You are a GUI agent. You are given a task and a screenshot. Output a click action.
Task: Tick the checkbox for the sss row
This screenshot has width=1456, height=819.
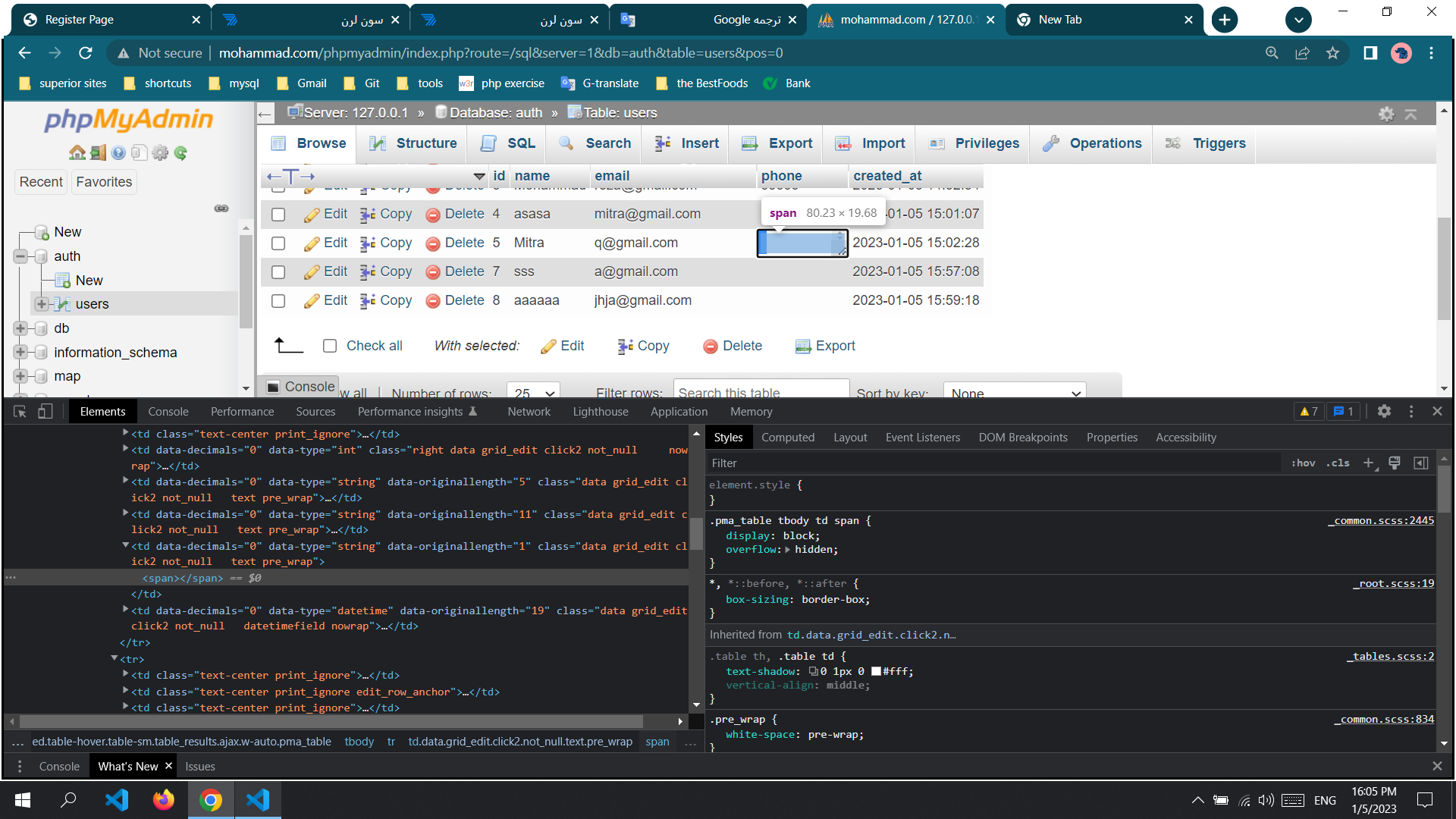(278, 272)
